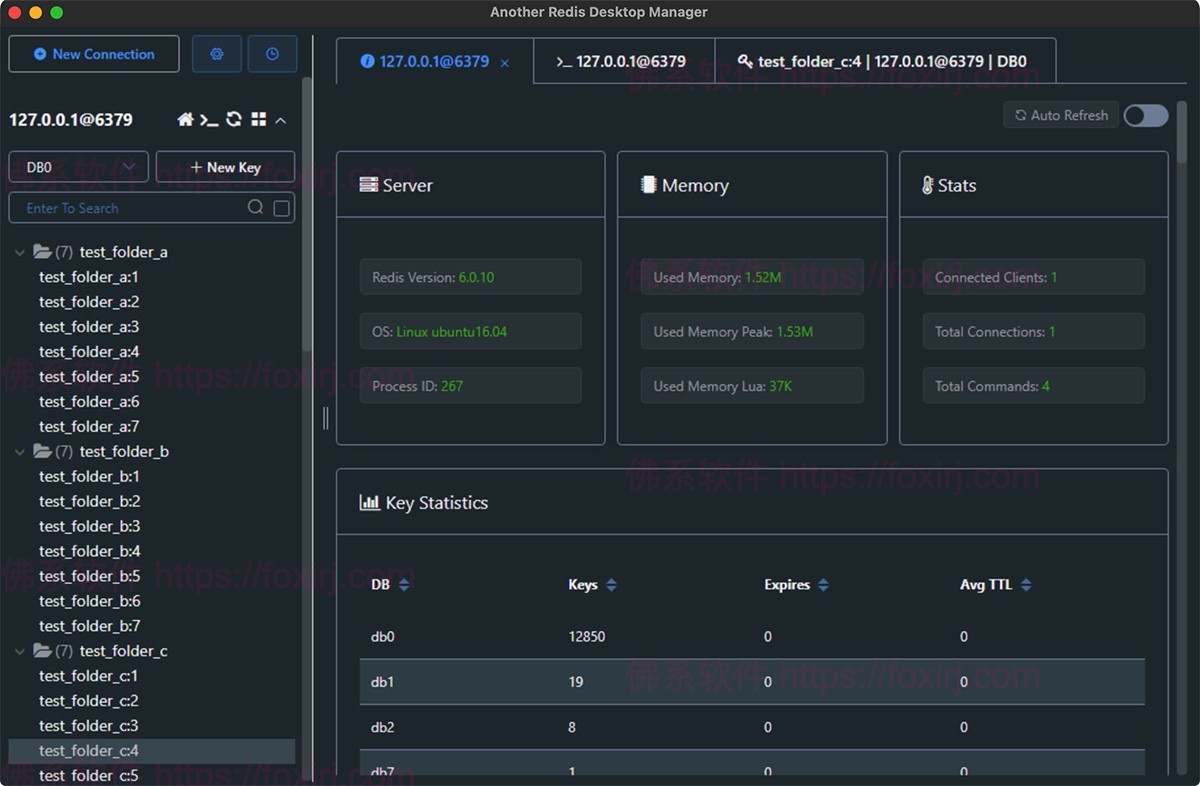Viewport: 1200px width, 786px height.
Task: Select the terminal tab for 127.0.0.1@6379
Action: click(625, 61)
